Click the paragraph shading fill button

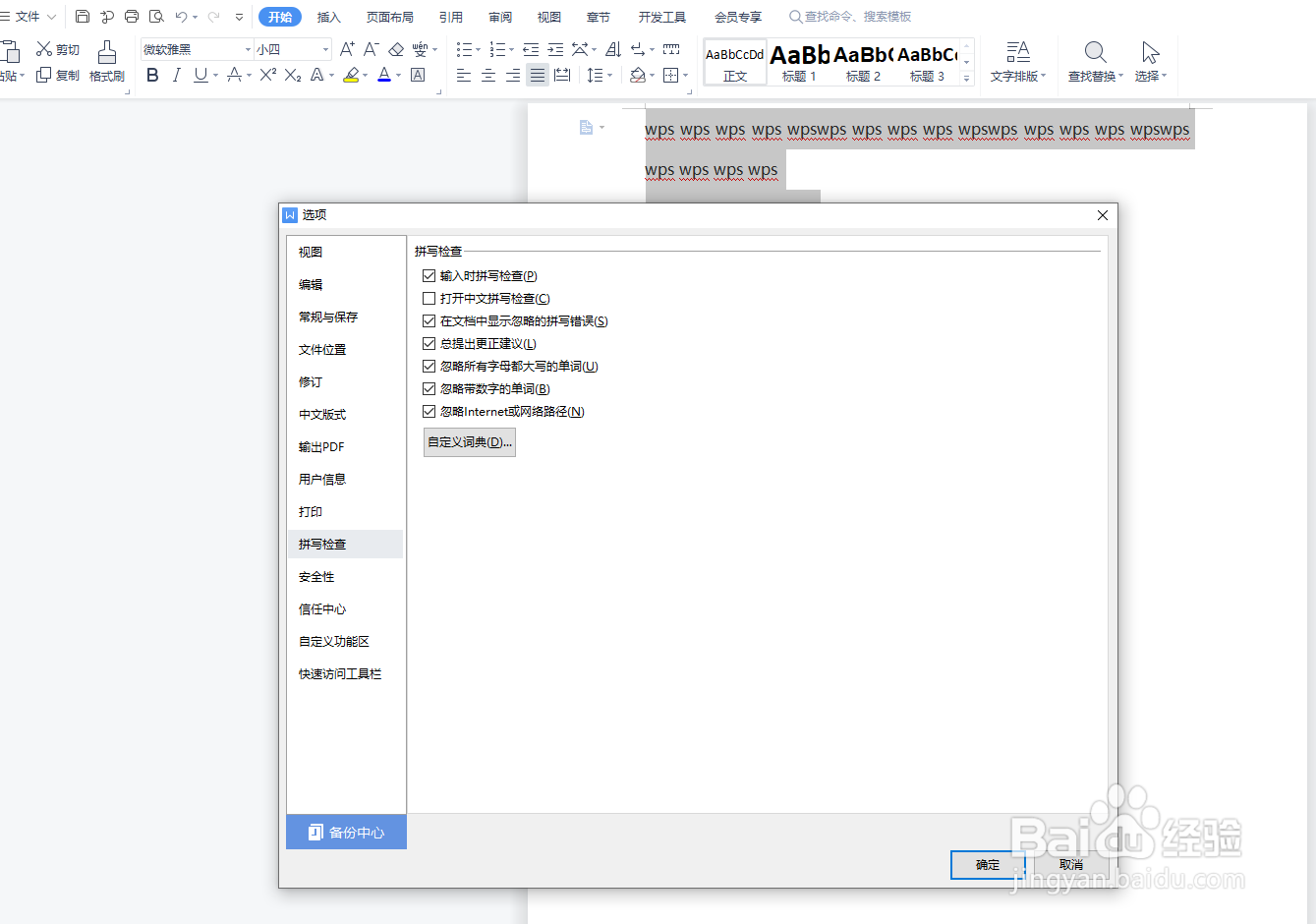[x=638, y=75]
